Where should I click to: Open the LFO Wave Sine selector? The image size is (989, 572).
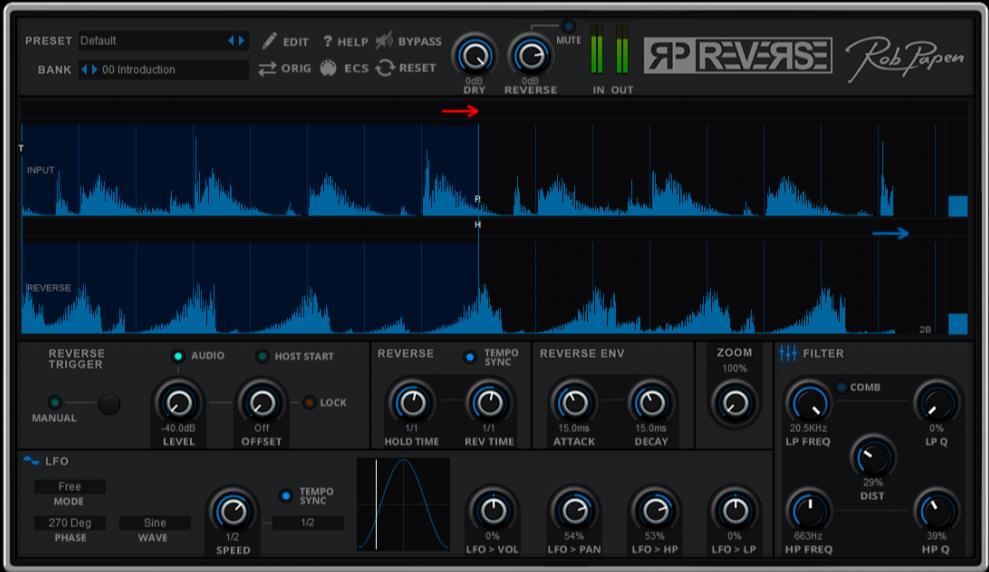155,523
